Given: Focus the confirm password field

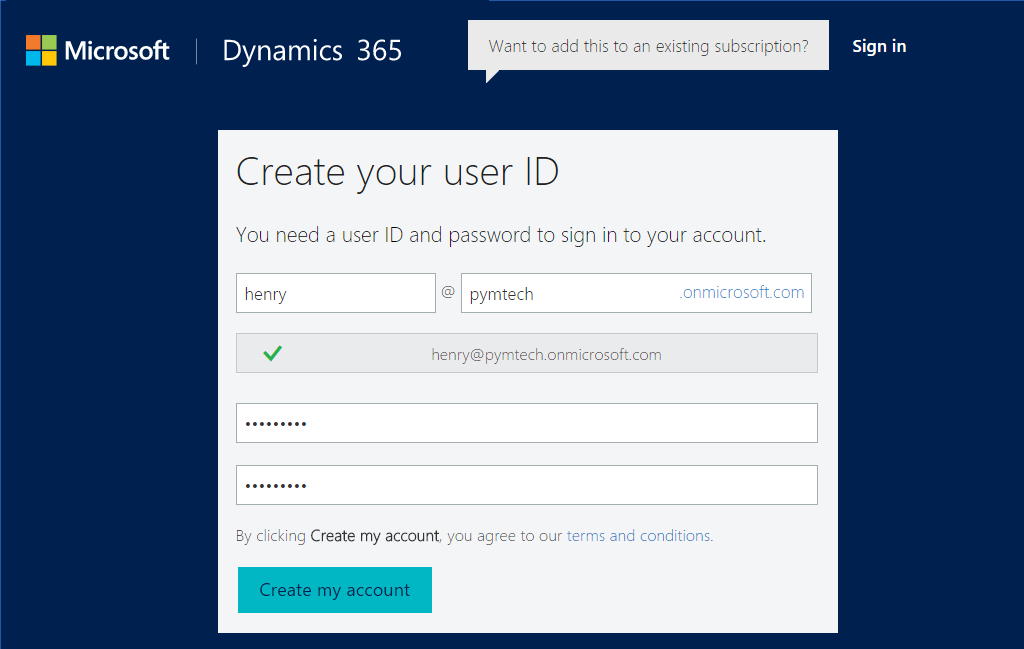Looking at the screenshot, I should 526,485.
